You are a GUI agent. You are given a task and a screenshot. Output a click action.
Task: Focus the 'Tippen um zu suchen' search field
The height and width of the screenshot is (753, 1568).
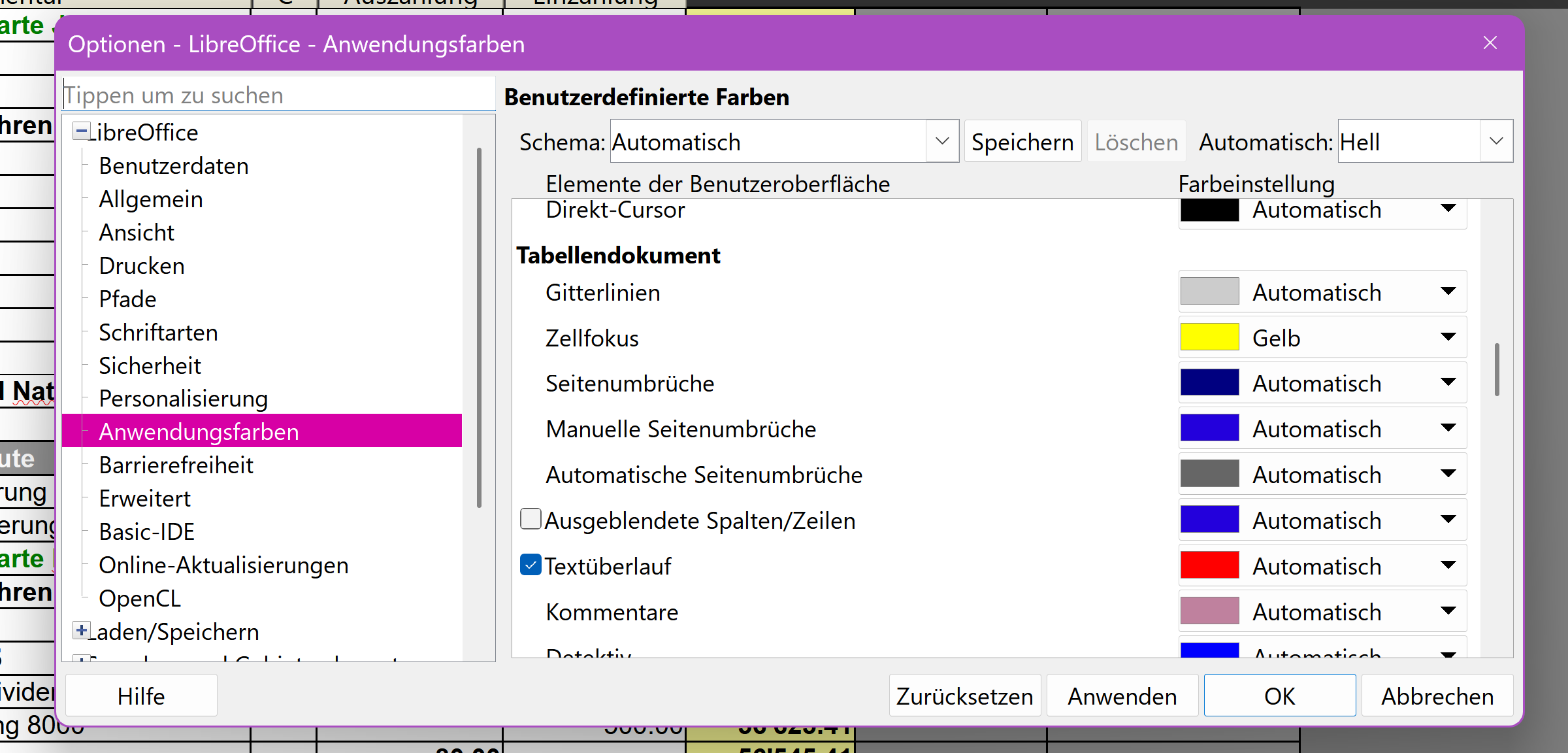coord(279,95)
